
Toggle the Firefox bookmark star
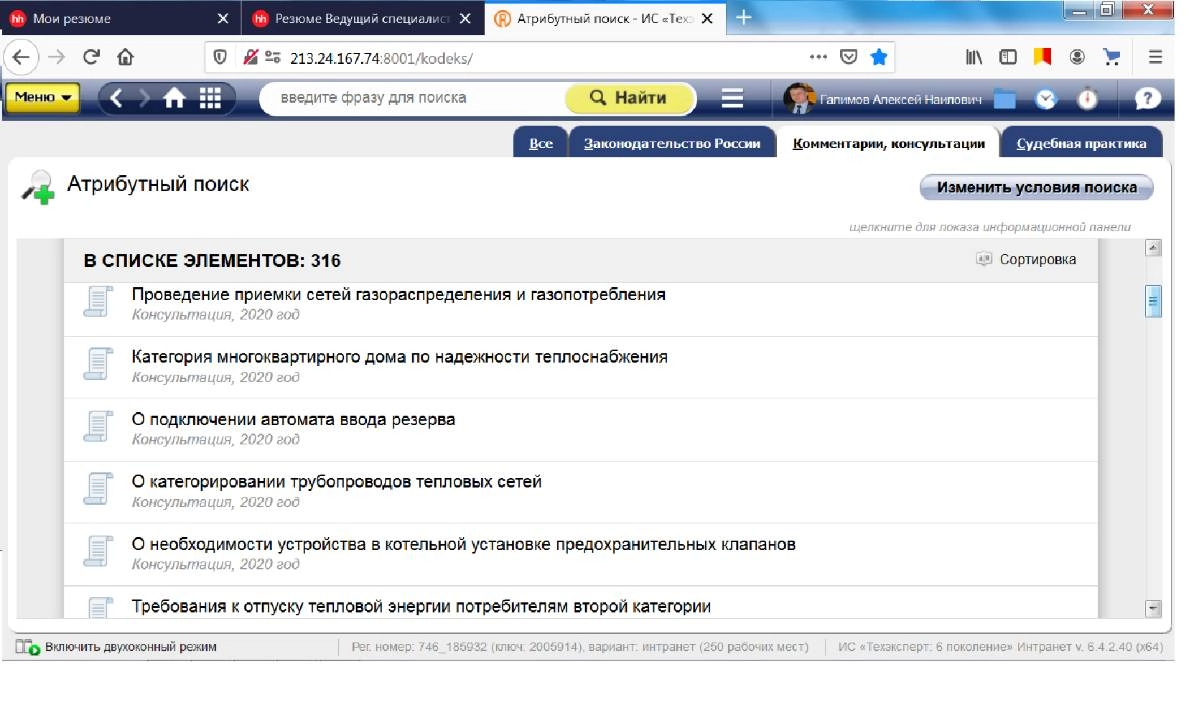click(877, 58)
